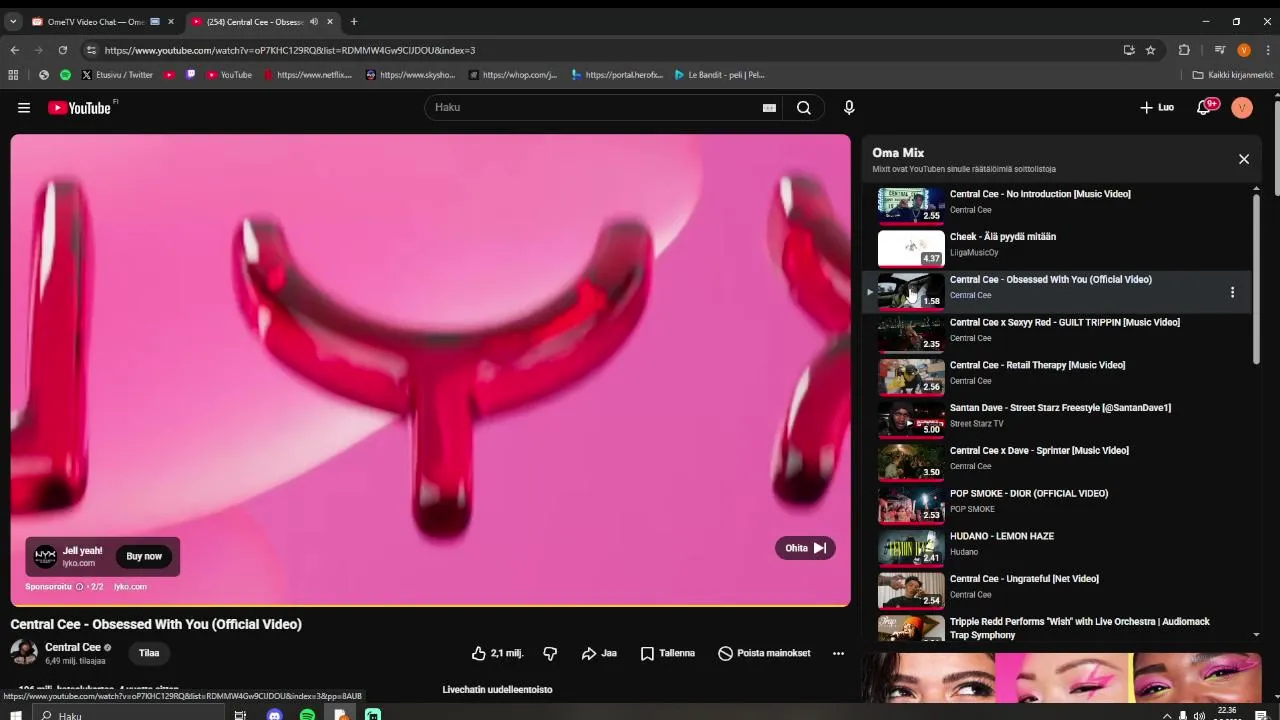Click the playlist panel scrollbar
Screen dimensions: 1280x720
1256,280
